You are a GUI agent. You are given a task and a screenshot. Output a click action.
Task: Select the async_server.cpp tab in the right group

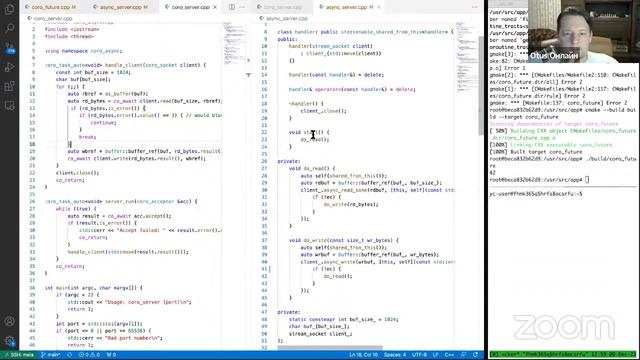349,7
